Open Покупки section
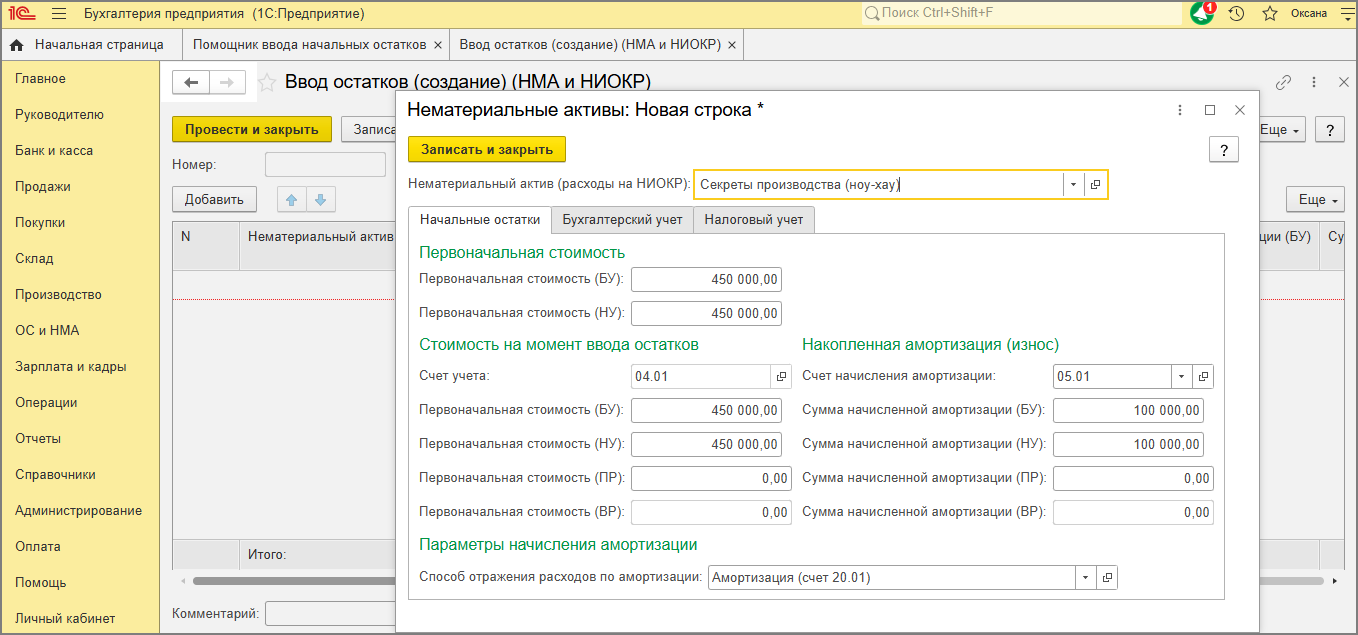The height and width of the screenshot is (635, 1358). pyautogui.click(x=40, y=223)
